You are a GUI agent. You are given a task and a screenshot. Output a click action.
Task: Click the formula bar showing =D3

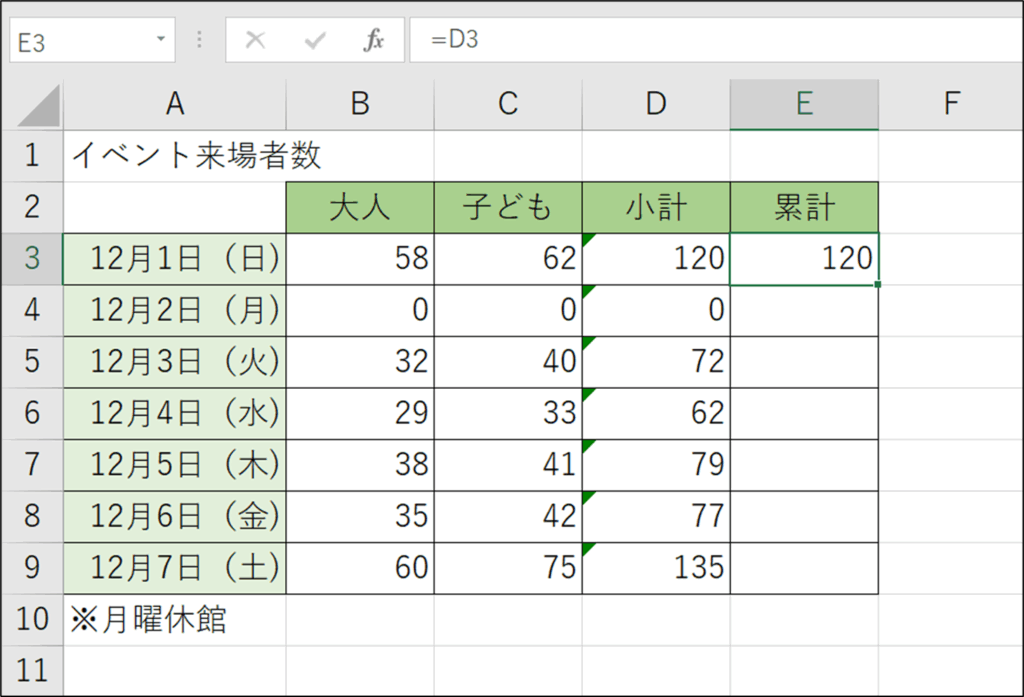coord(716,40)
